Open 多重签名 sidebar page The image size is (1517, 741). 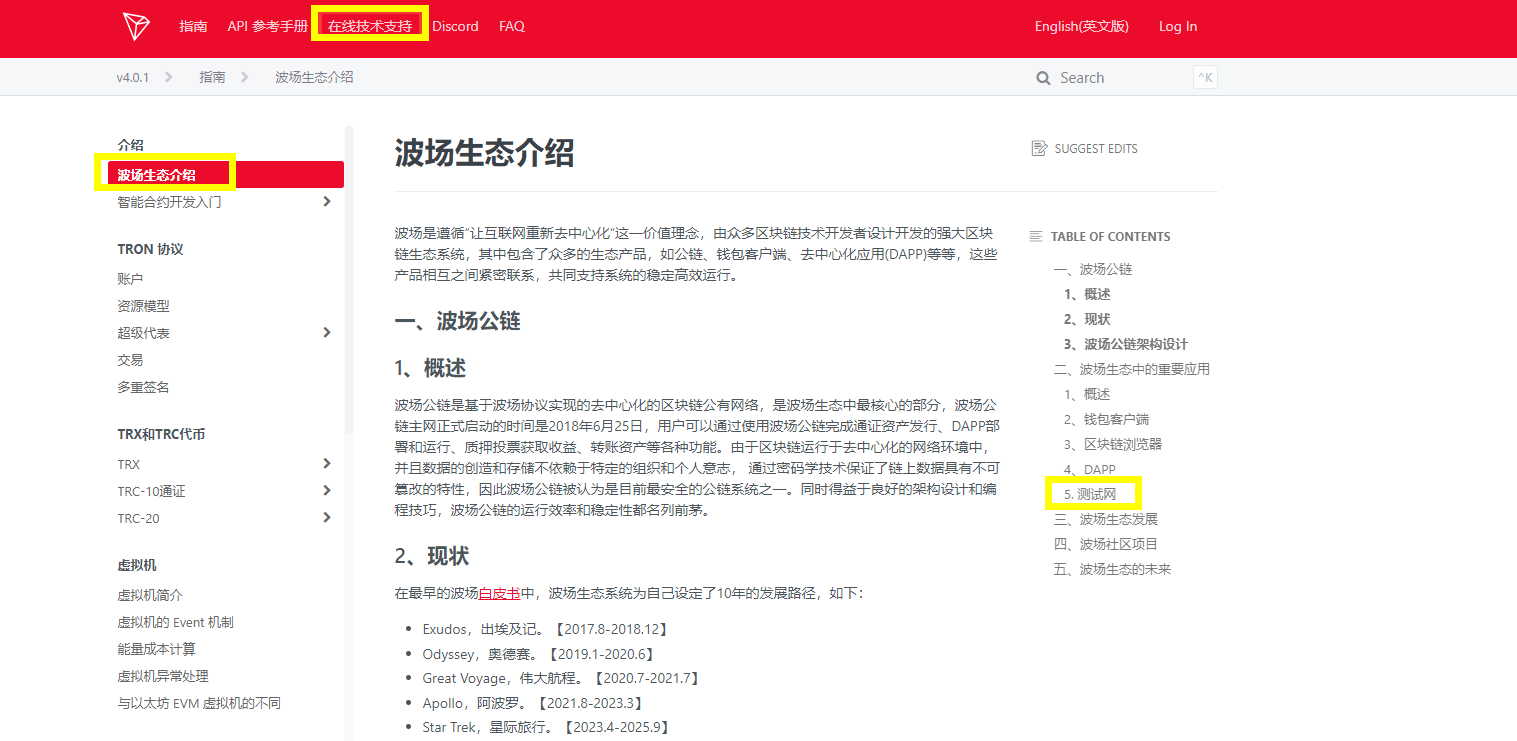click(143, 387)
